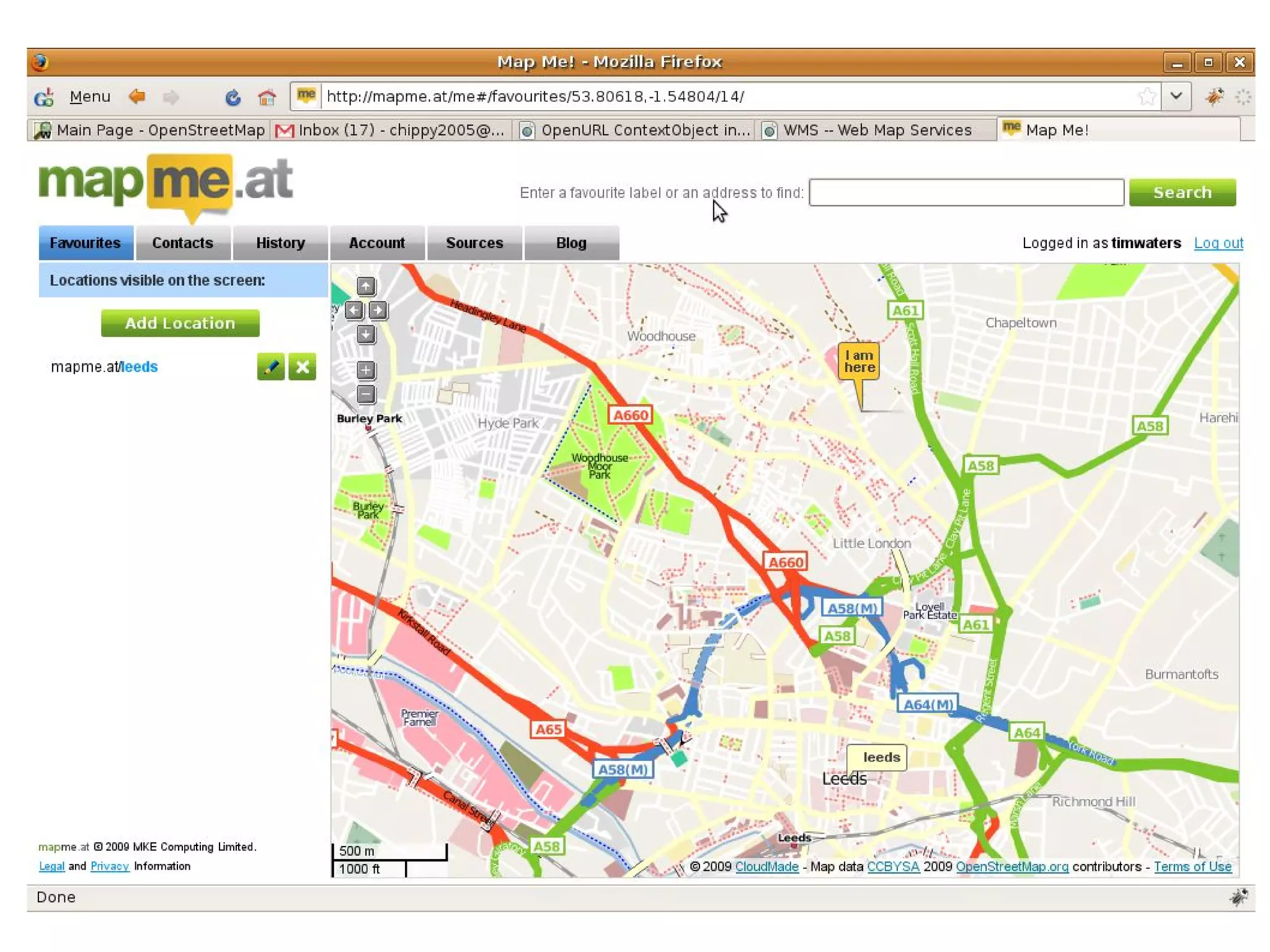1270x952 pixels.
Task: Click the address bar URL field
Action: (x=726, y=97)
